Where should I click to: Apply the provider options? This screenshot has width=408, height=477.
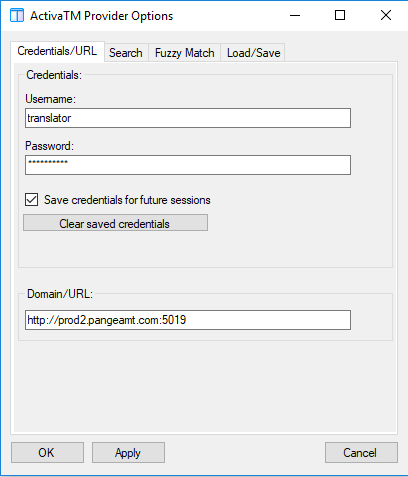128,453
